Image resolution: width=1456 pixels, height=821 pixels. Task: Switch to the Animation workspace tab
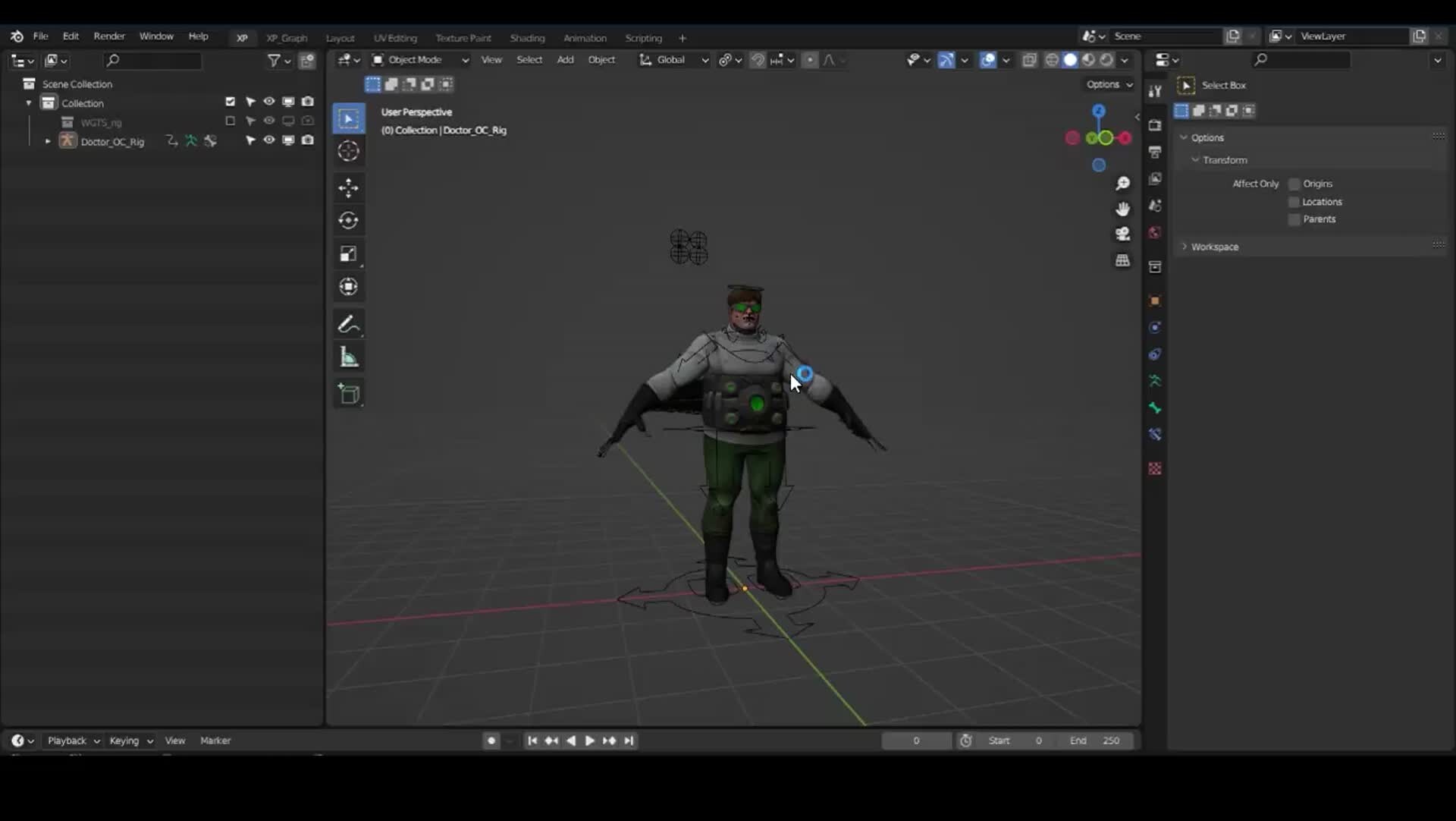pyautogui.click(x=585, y=37)
